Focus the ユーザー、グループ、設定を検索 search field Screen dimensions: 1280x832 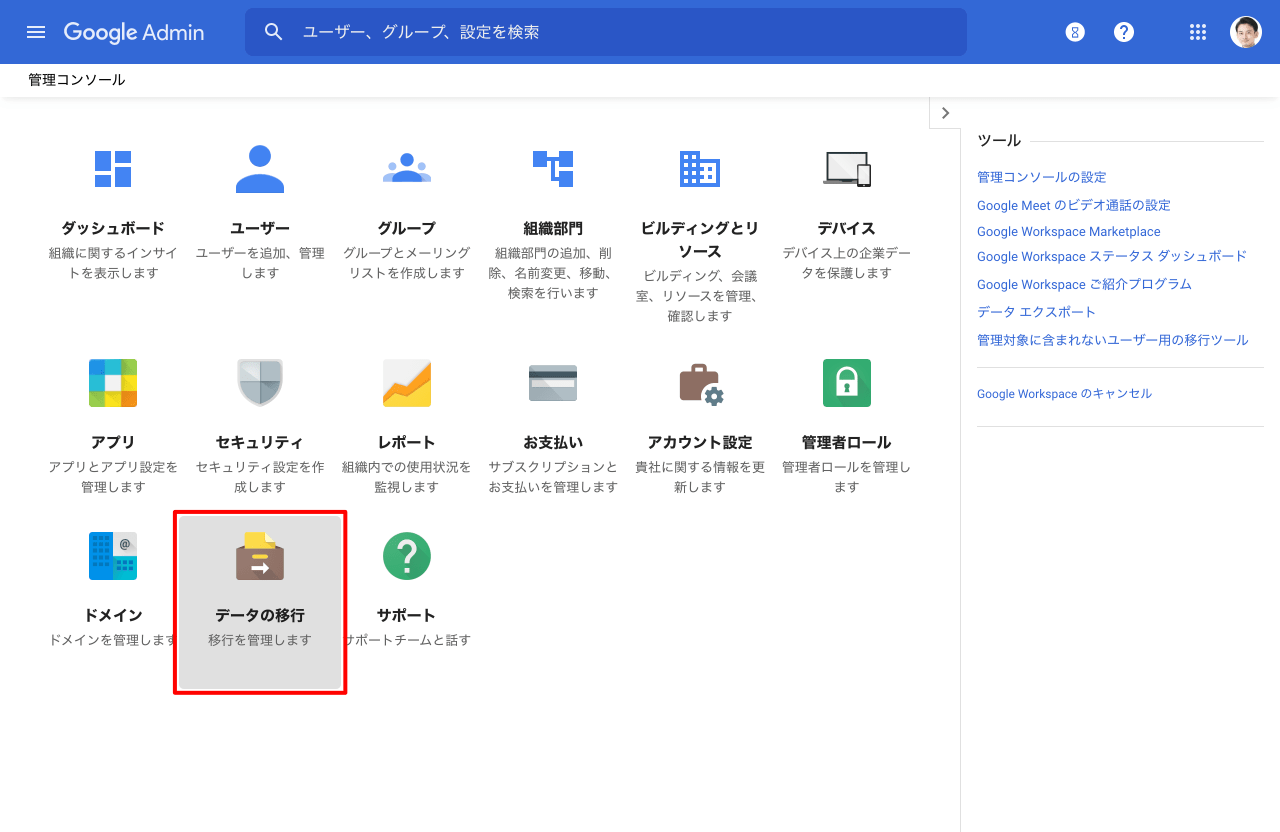point(606,32)
